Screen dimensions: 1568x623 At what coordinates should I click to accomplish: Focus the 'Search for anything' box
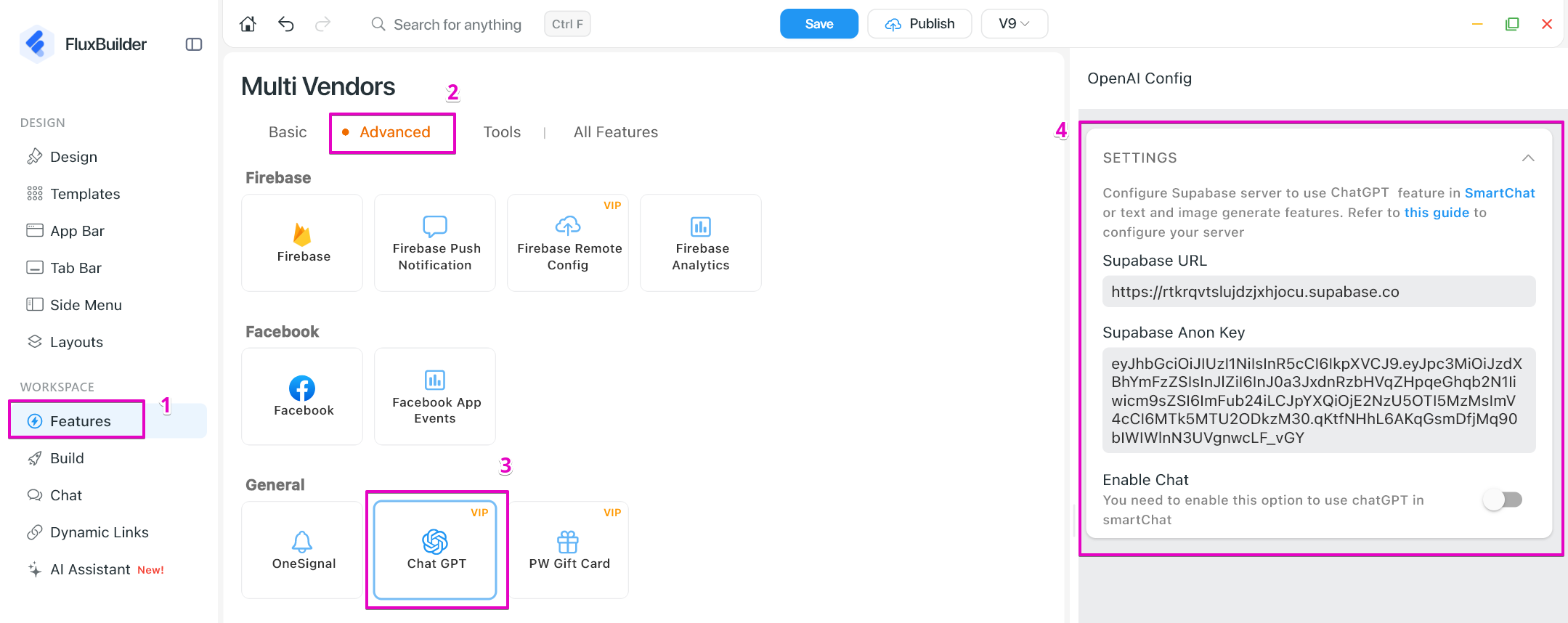tap(458, 25)
